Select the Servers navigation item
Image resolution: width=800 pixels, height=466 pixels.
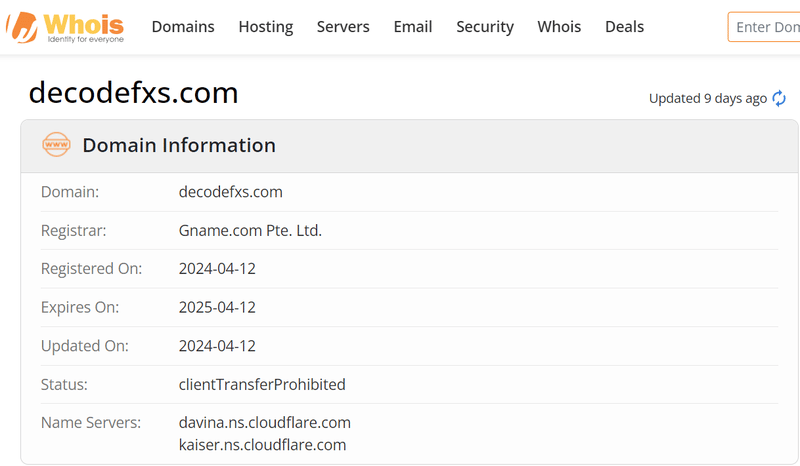point(343,27)
